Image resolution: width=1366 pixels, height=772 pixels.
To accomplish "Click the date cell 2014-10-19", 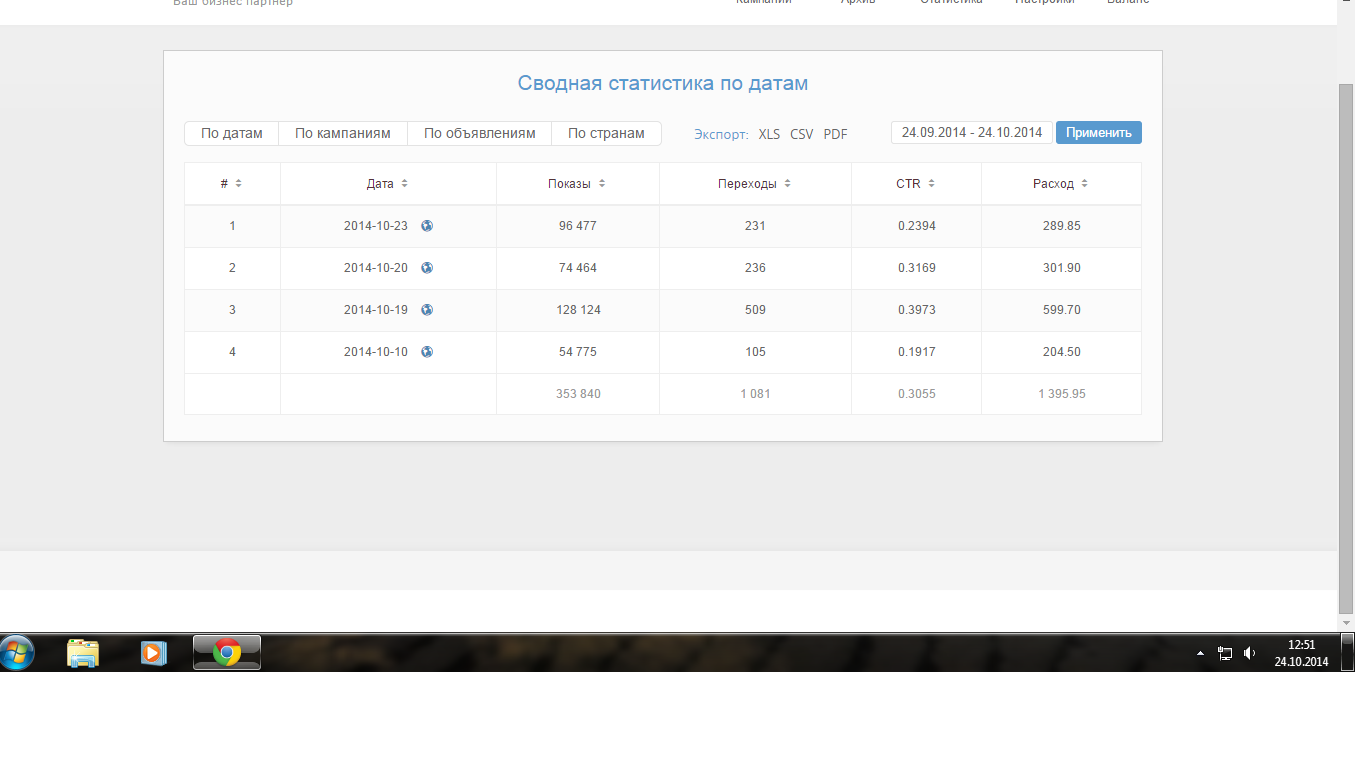I will point(376,310).
